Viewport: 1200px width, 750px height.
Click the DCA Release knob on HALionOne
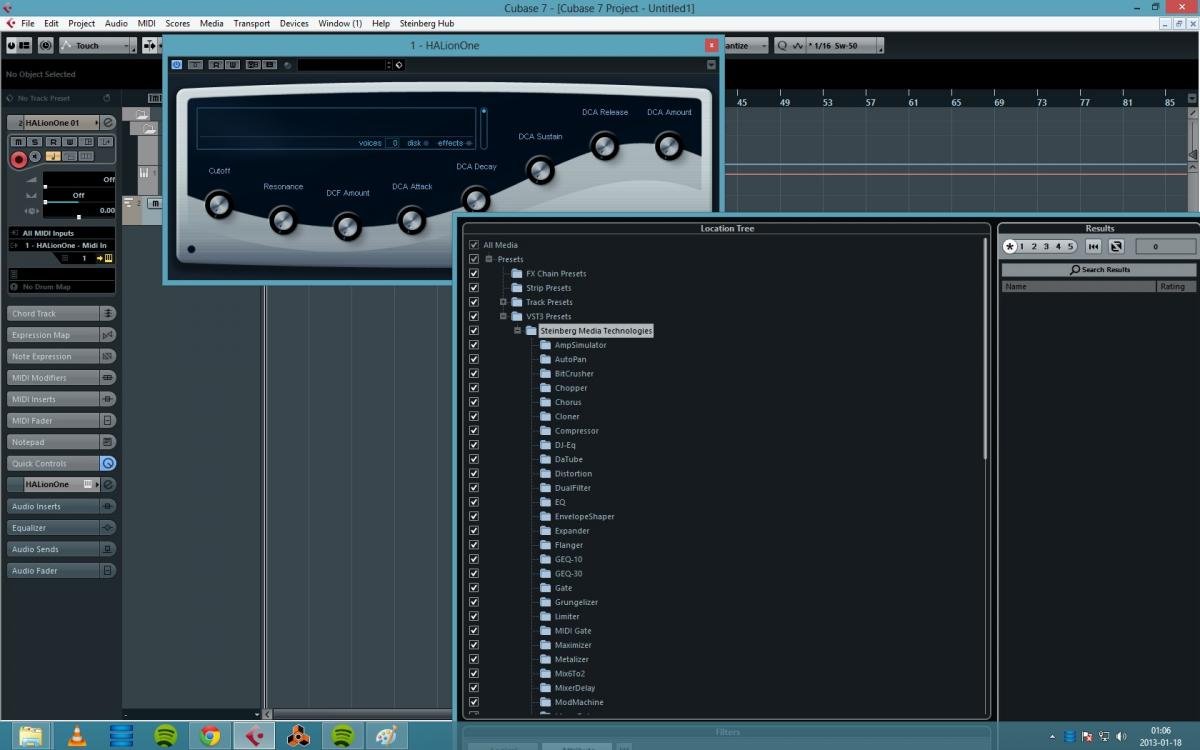pos(604,146)
